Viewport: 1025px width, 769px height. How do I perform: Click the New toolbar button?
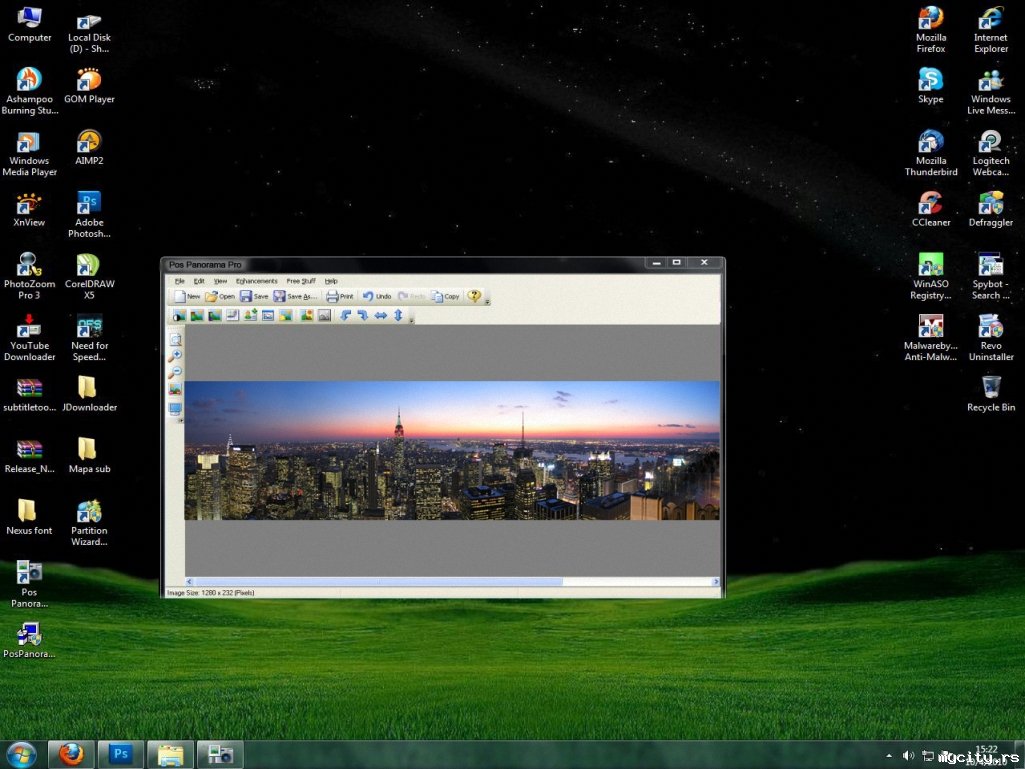click(x=187, y=296)
